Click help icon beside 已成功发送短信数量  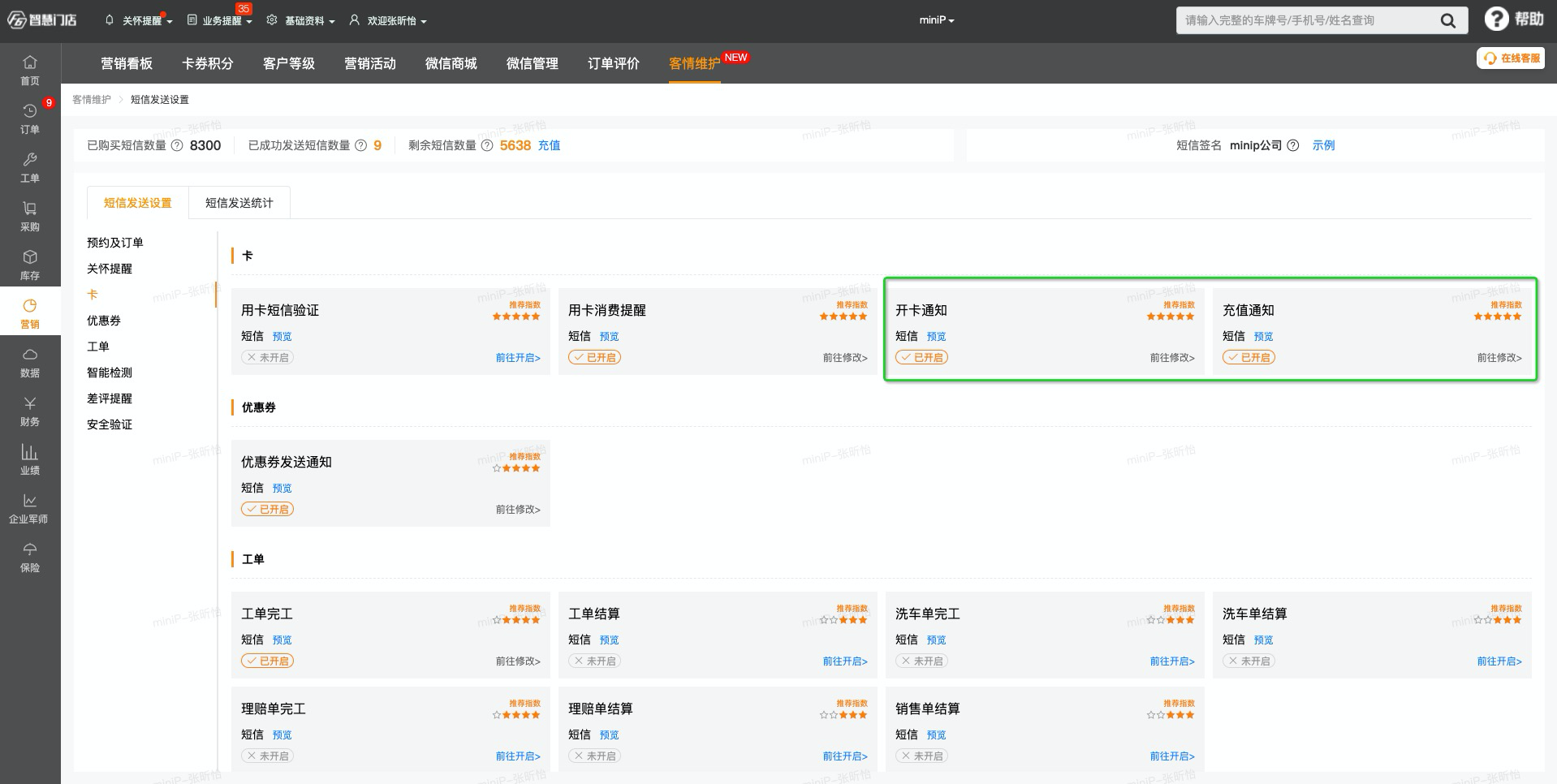(361, 145)
